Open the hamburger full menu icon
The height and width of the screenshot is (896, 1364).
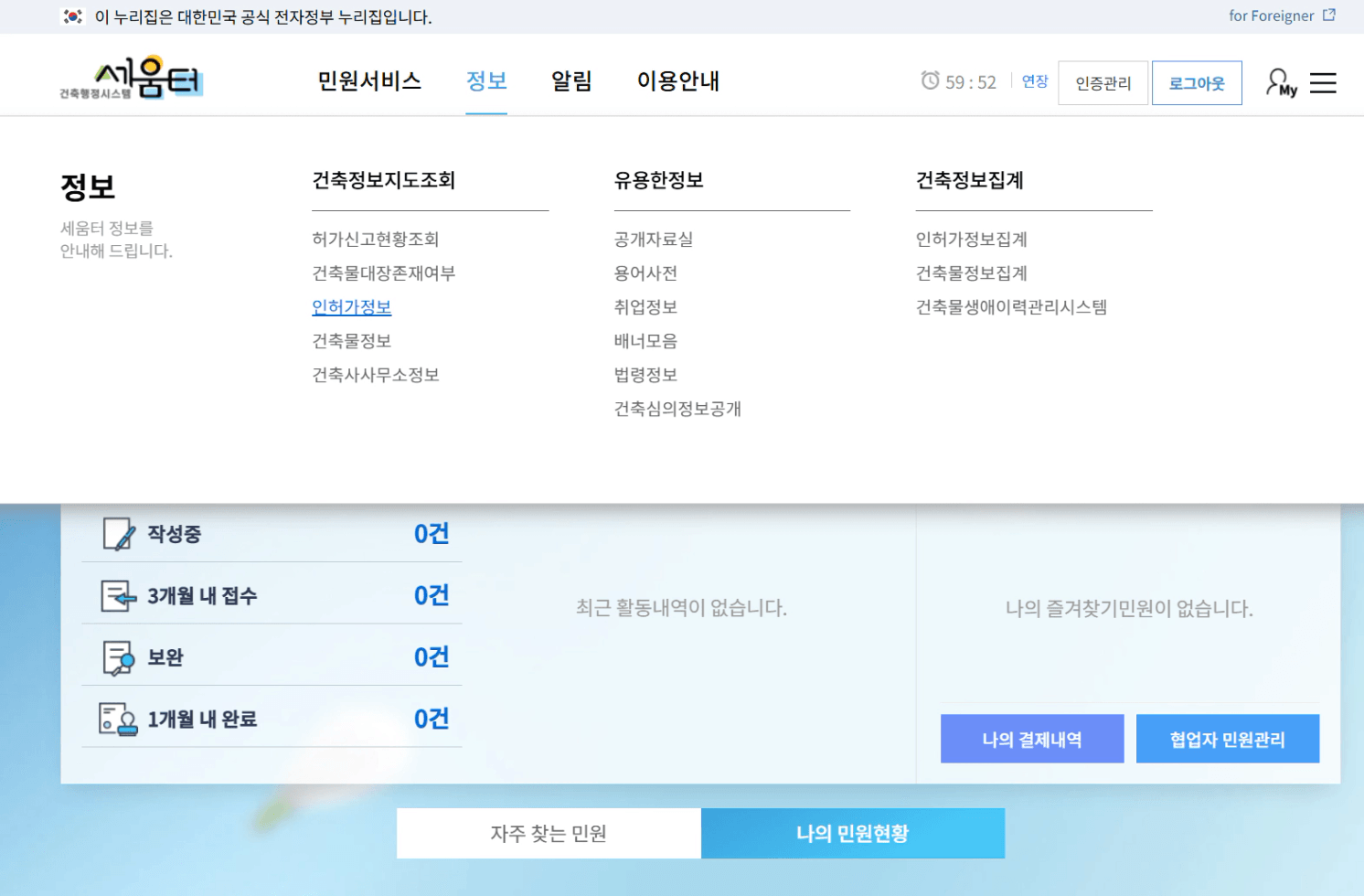[x=1323, y=83]
